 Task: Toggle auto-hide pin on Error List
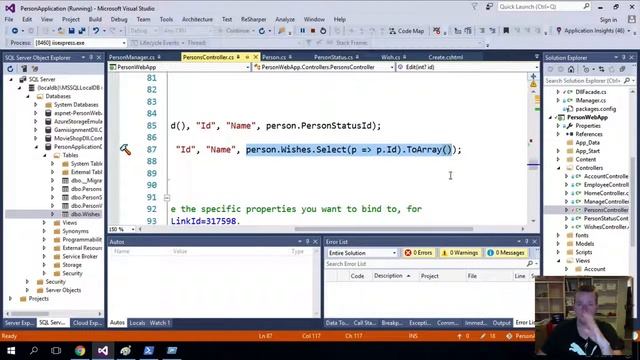[x=527, y=242]
